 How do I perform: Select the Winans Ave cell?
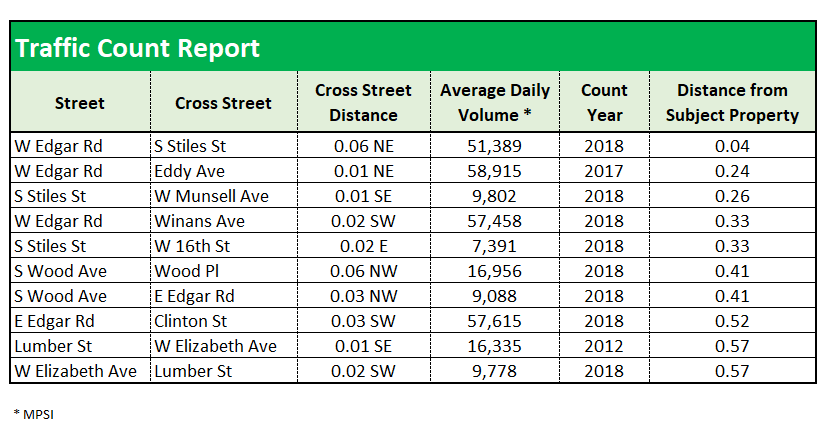point(199,221)
